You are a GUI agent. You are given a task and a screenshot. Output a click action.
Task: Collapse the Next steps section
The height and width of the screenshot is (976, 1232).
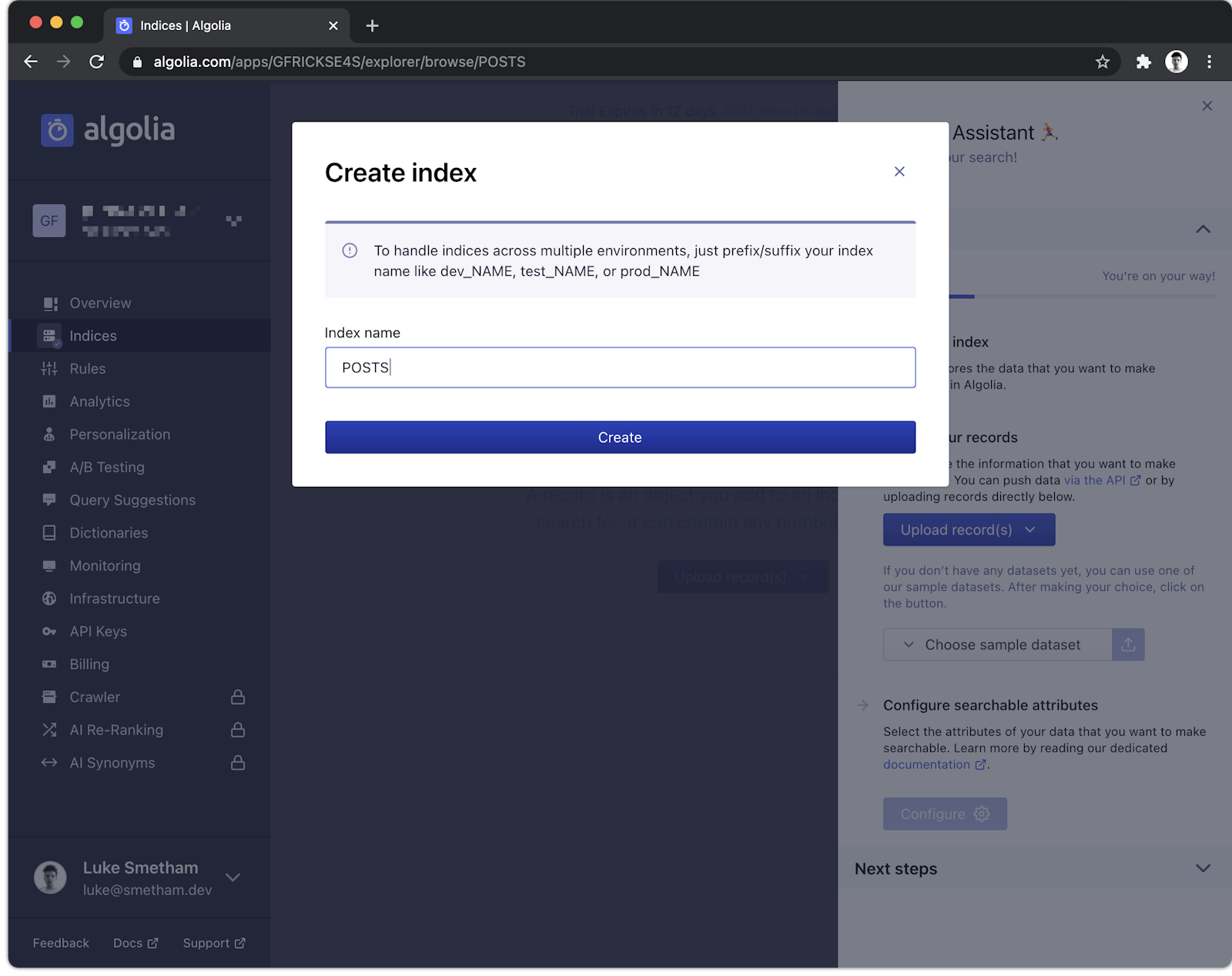1202,868
